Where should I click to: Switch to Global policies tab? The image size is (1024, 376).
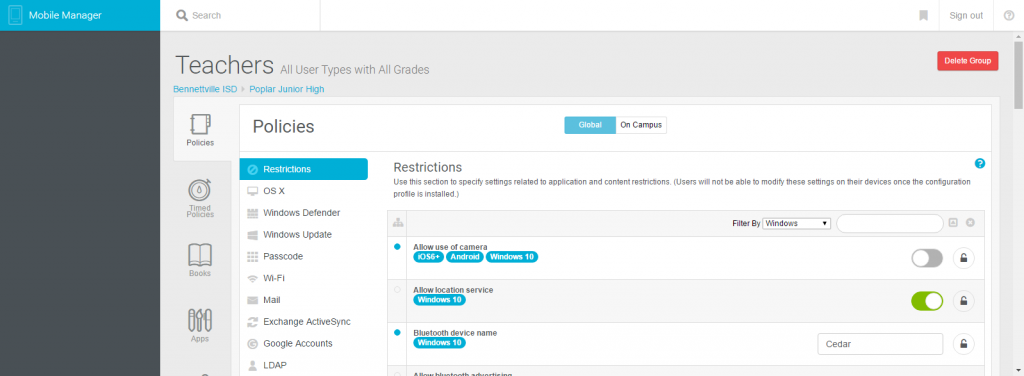(x=590, y=125)
